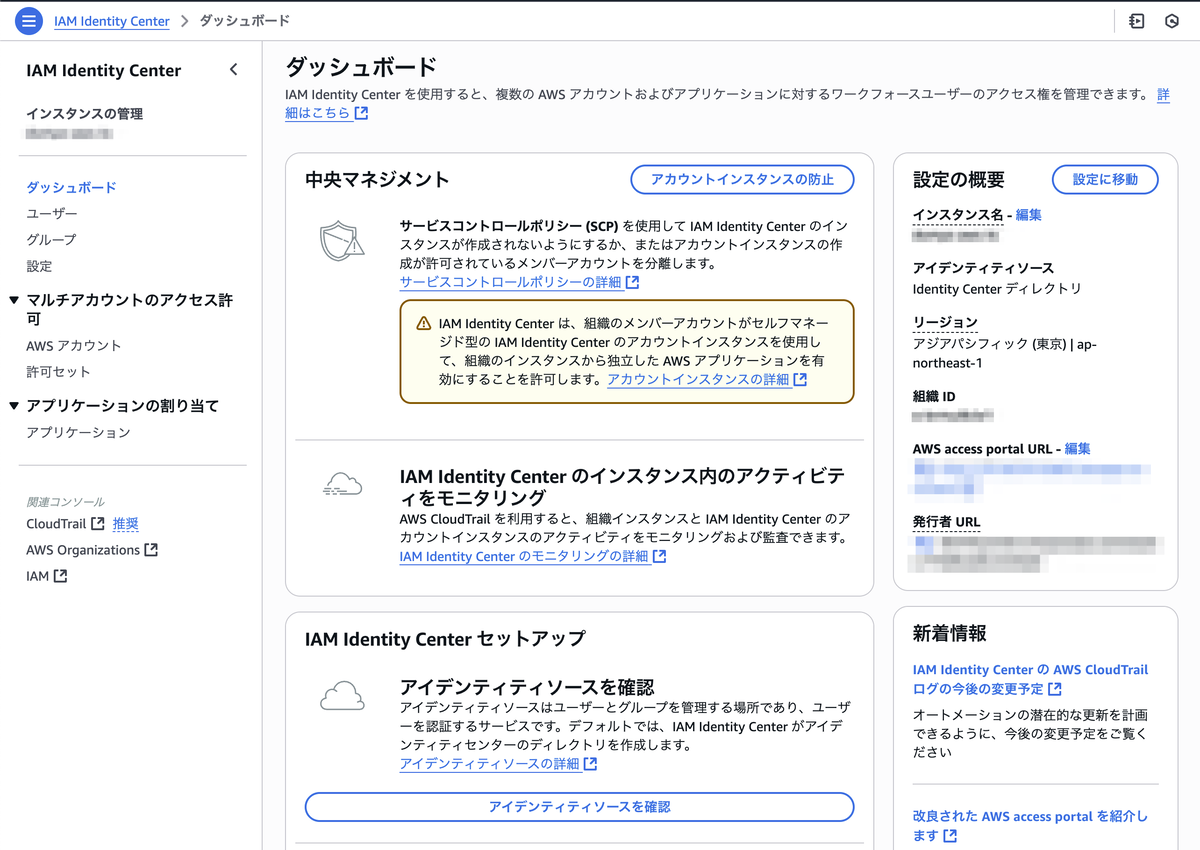The width and height of the screenshot is (1200, 850).
Task: Click the shield warning icon in 中央マネジメント
Action: 342,241
